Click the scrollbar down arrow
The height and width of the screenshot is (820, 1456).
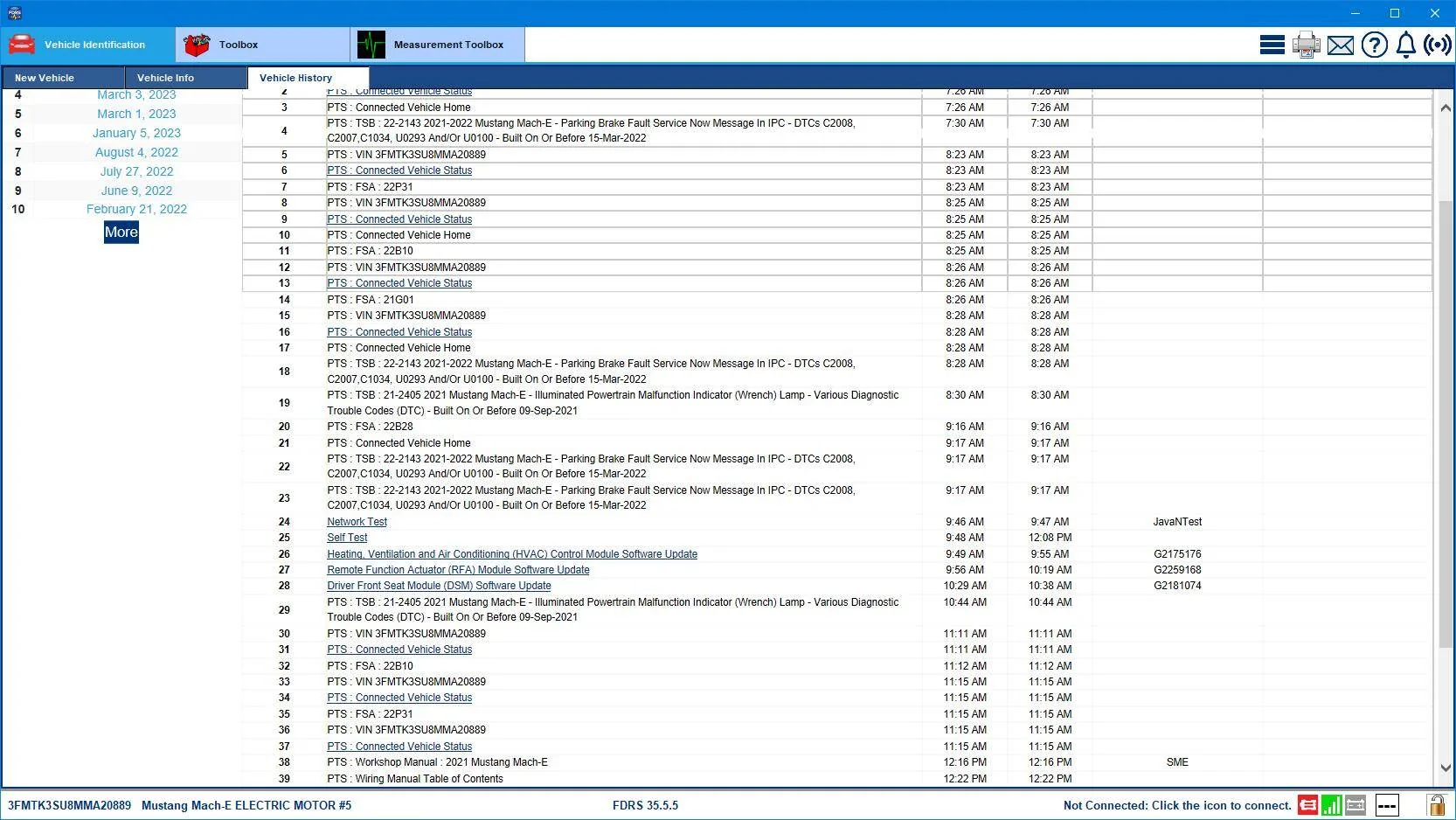pos(1446,768)
